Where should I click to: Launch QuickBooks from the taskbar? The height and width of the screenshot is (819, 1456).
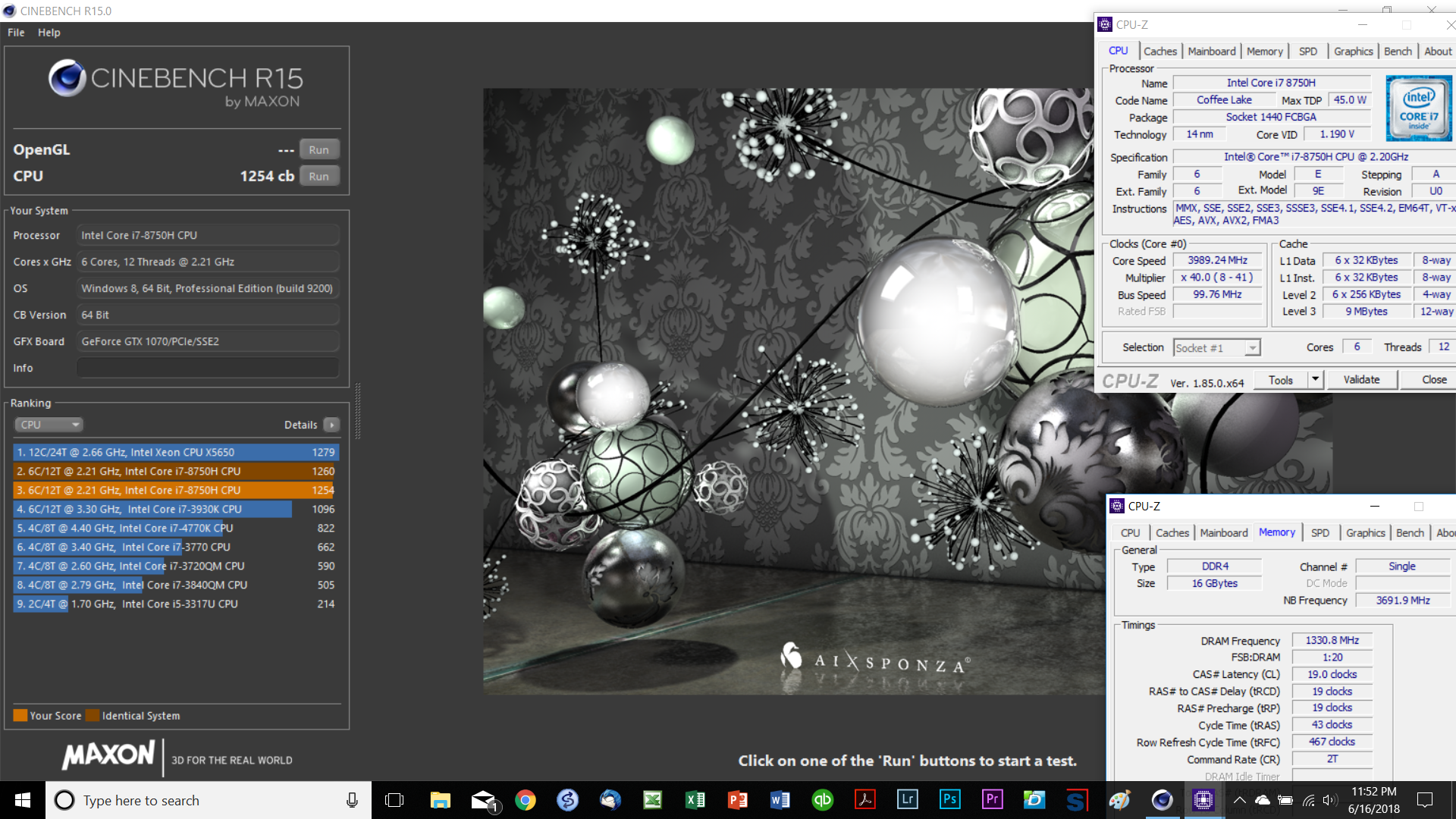pyautogui.click(x=822, y=800)
